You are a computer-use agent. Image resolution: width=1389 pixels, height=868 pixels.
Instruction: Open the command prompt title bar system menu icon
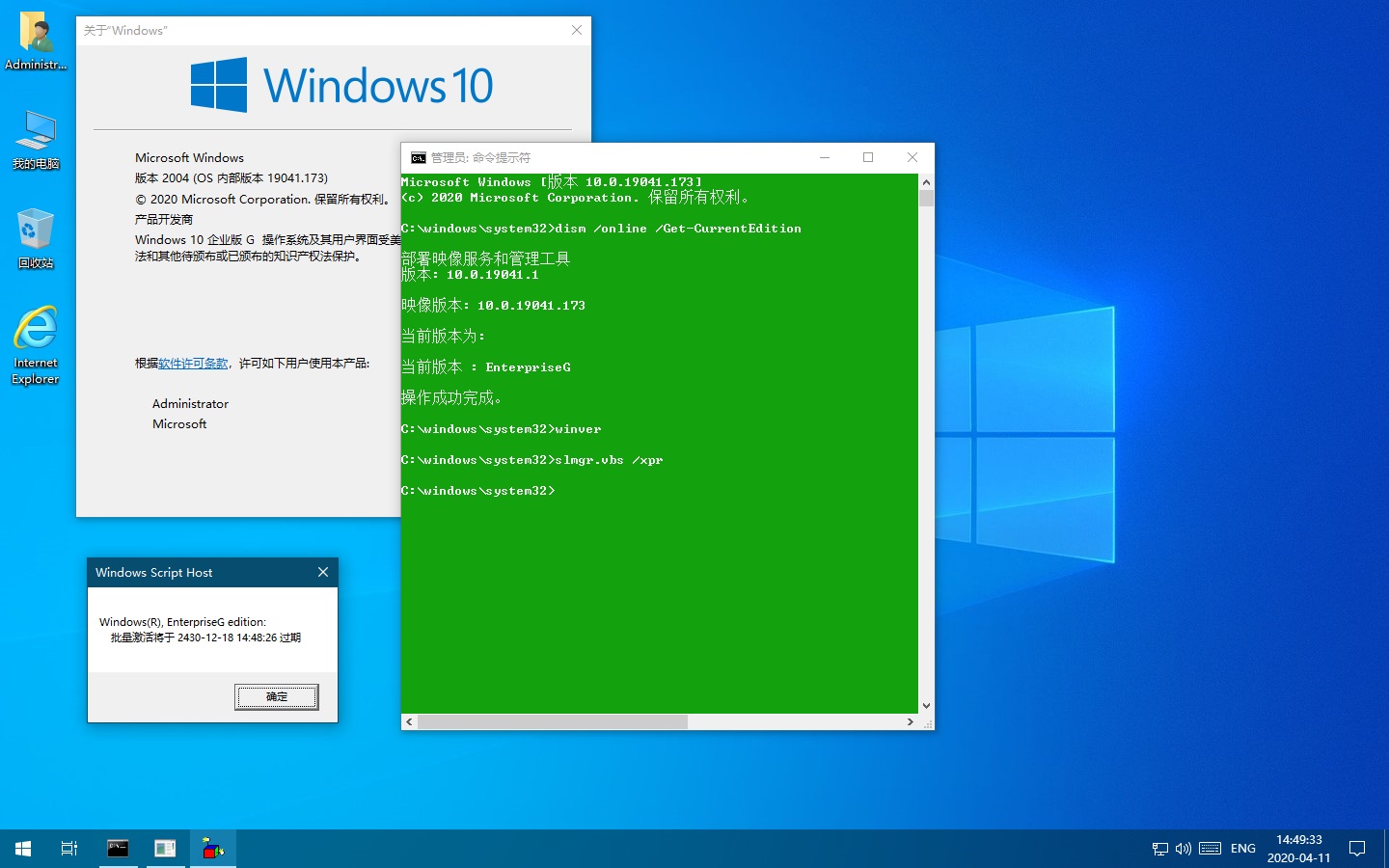tap(418, 158)
